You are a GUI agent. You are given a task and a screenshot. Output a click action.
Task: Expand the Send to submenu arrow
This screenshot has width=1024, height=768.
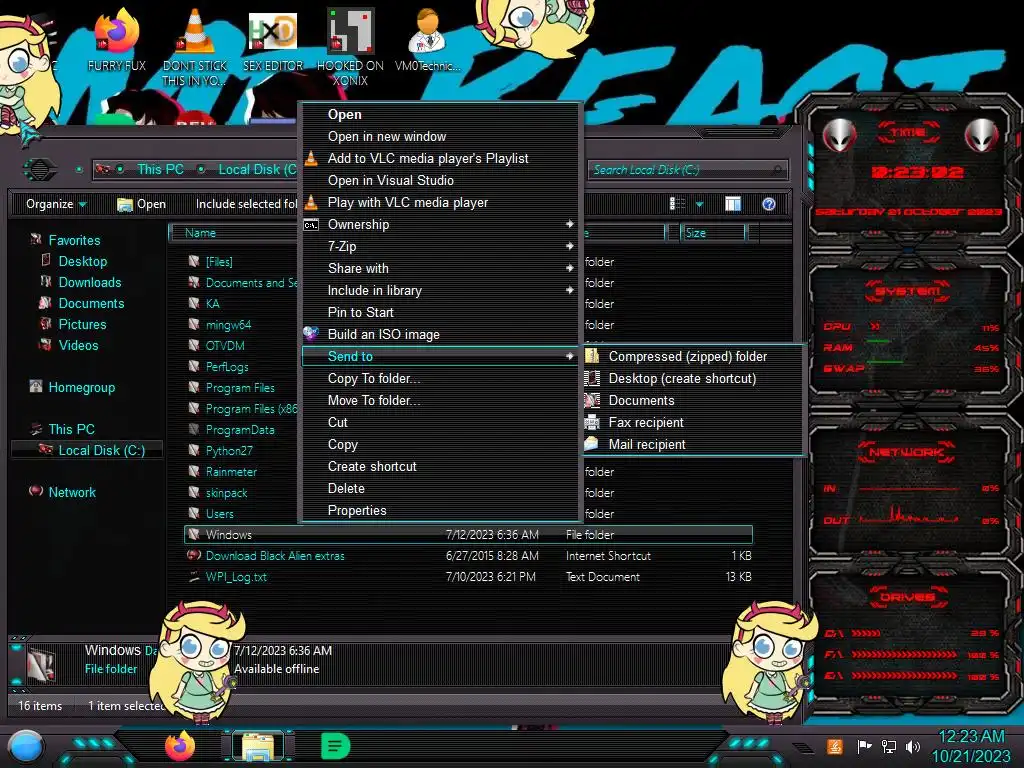569,356
